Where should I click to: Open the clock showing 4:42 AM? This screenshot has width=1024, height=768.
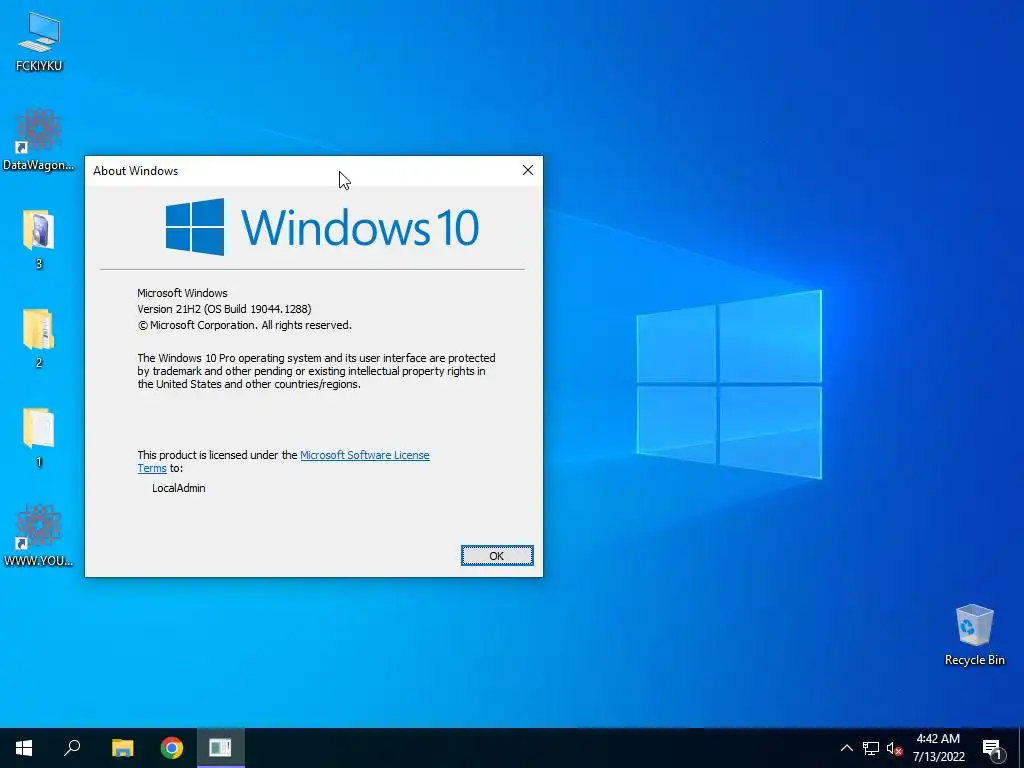point(938,748)
